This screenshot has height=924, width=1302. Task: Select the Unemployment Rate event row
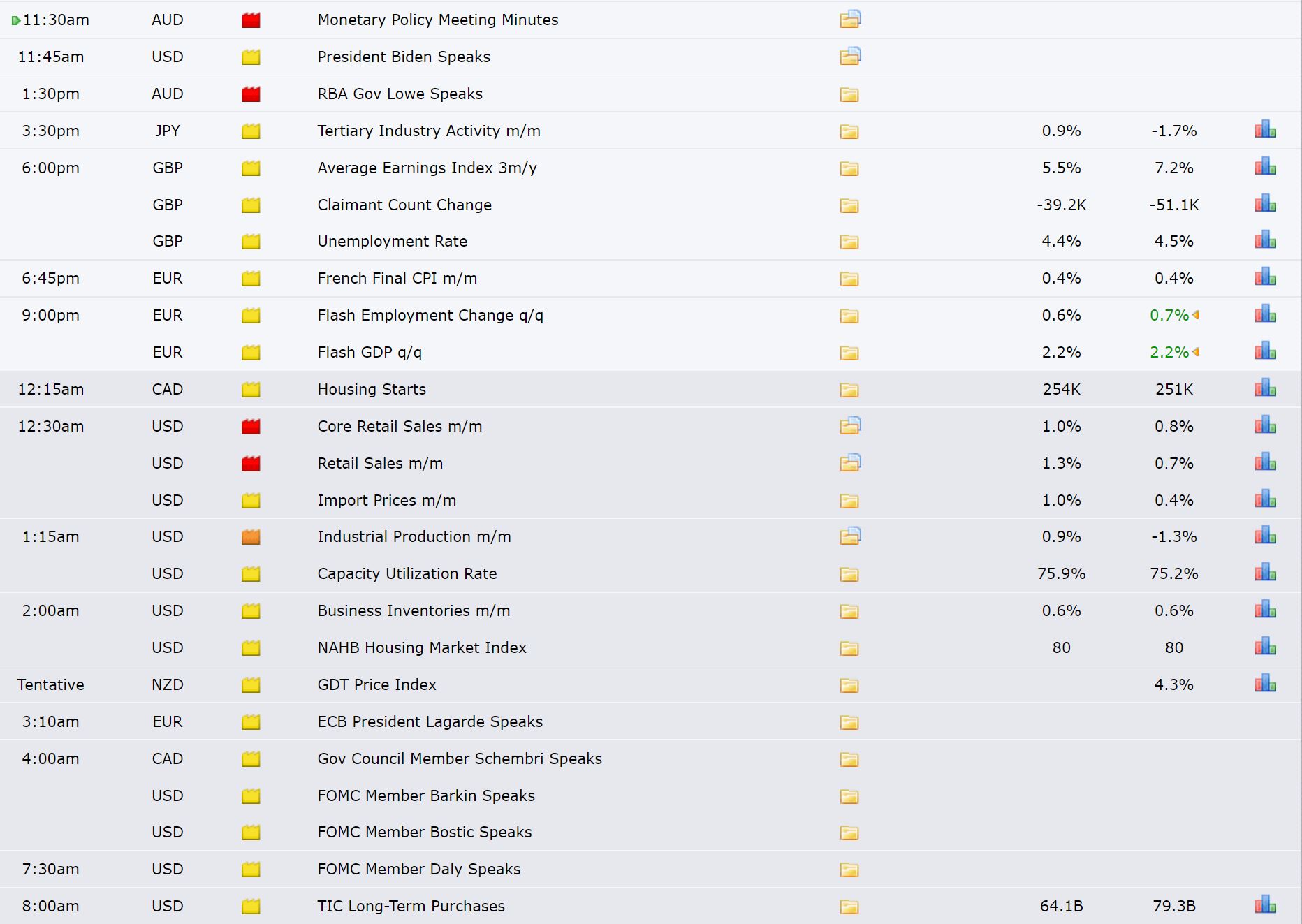pos(651,241)
